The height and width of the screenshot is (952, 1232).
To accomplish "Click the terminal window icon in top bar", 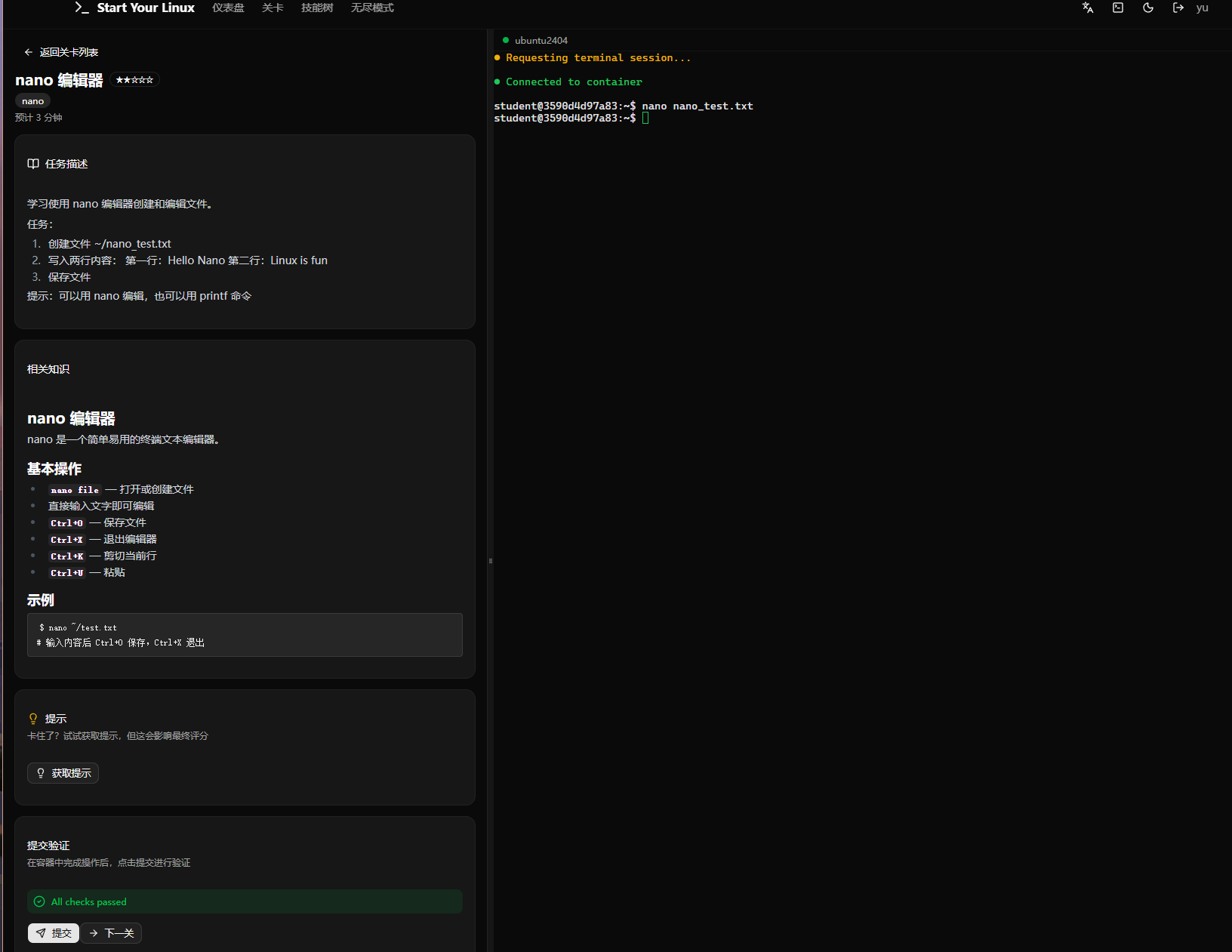I will tap(1118, 8).
